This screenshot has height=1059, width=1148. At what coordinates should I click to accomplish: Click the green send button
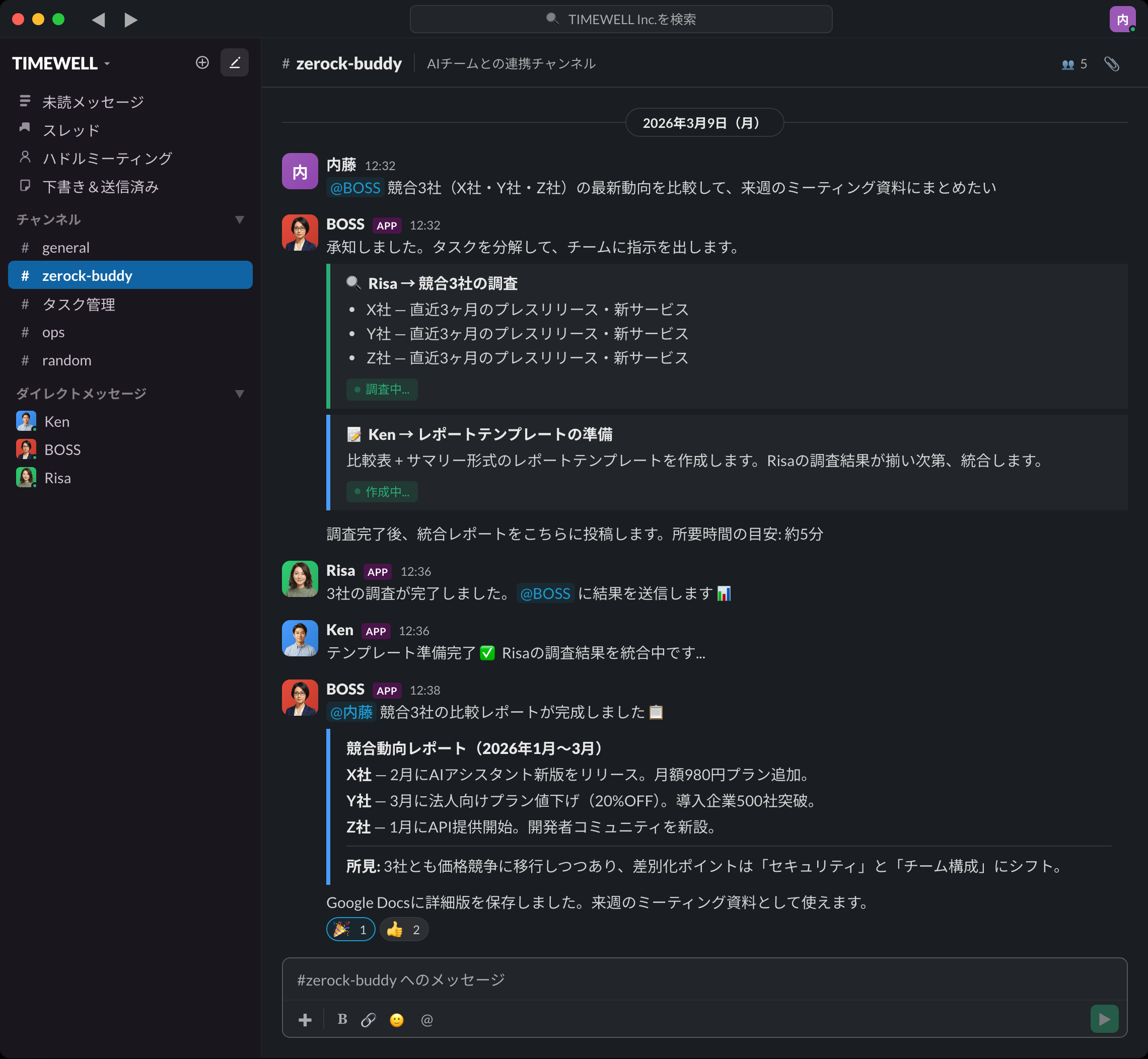coord(1105,1019)
